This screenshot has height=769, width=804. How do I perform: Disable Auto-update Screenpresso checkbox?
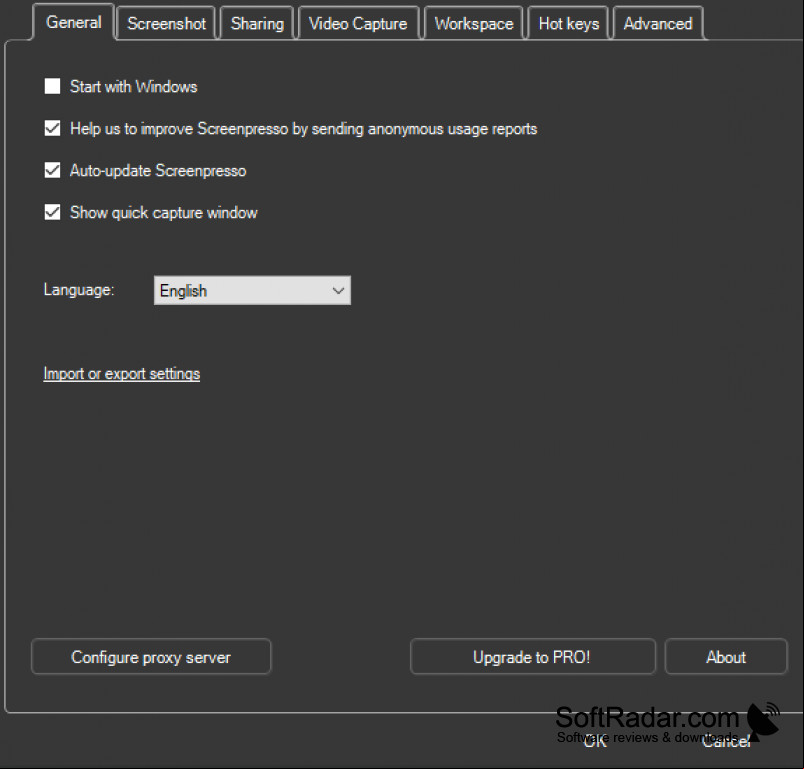(52, 170)
